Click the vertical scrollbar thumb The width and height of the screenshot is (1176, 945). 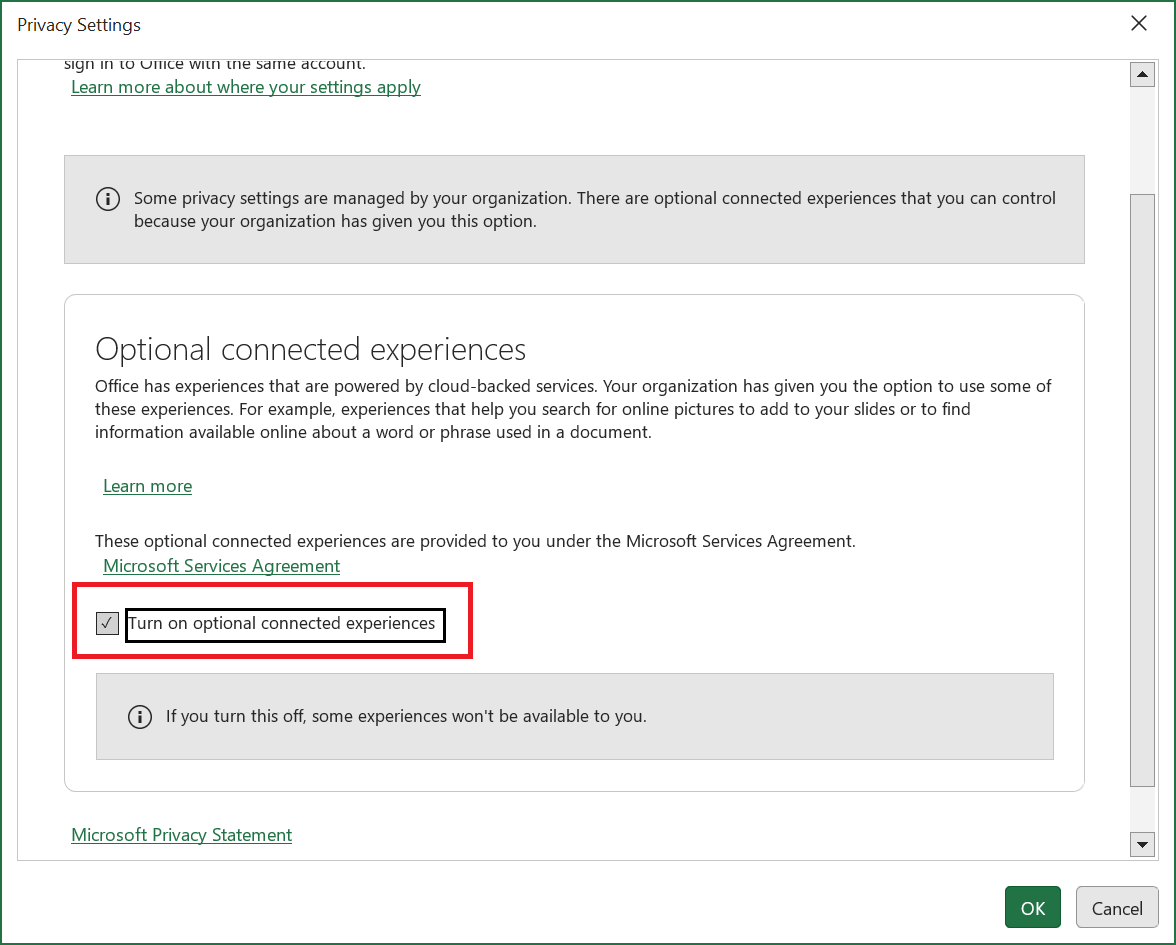pyautogui.click(x=1142, y=490)
